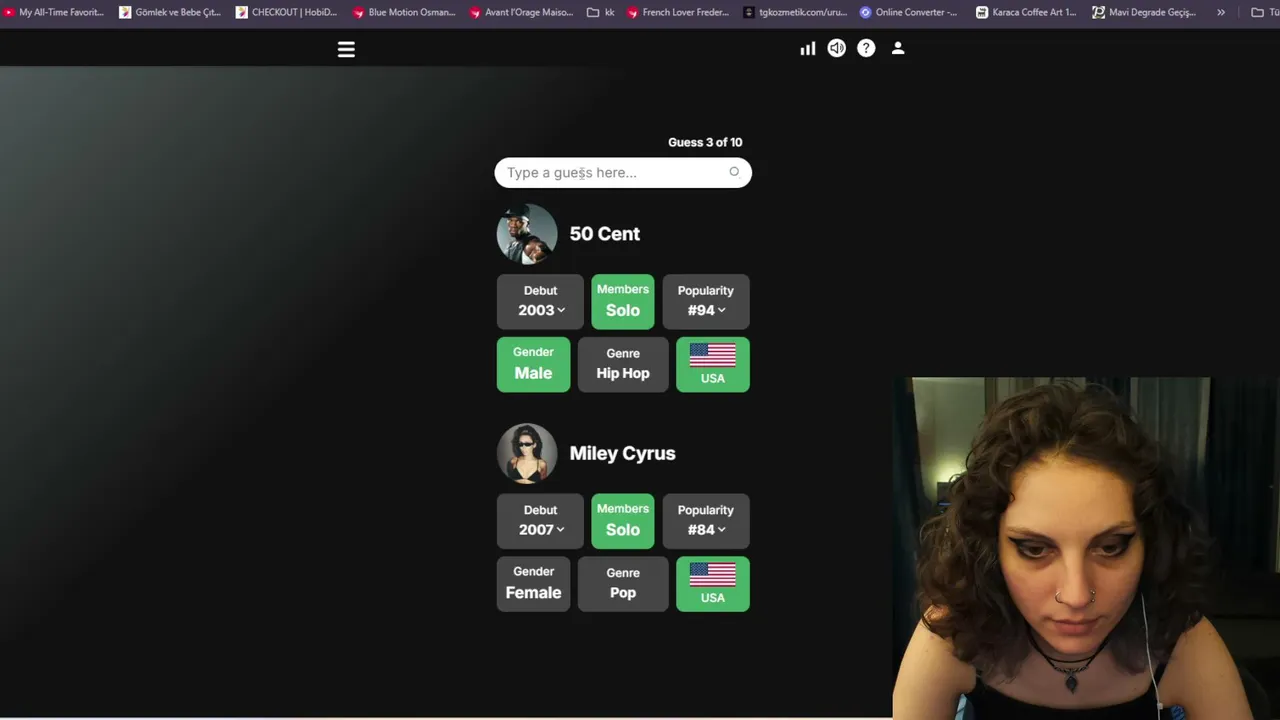Viewport: 1280px width, 720px height.
Task: Open the 'My All-Time Favorit...' bookmark
Action: [x=54, y=12]
